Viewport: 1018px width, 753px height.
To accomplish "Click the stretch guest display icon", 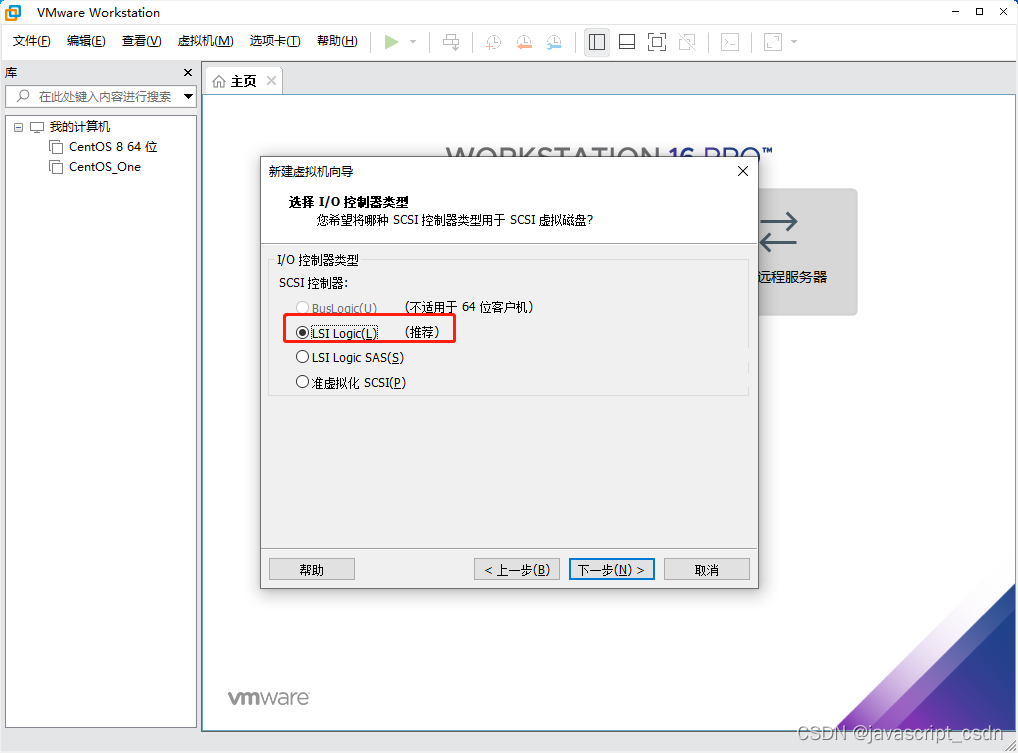I will (x=773, y=42).
